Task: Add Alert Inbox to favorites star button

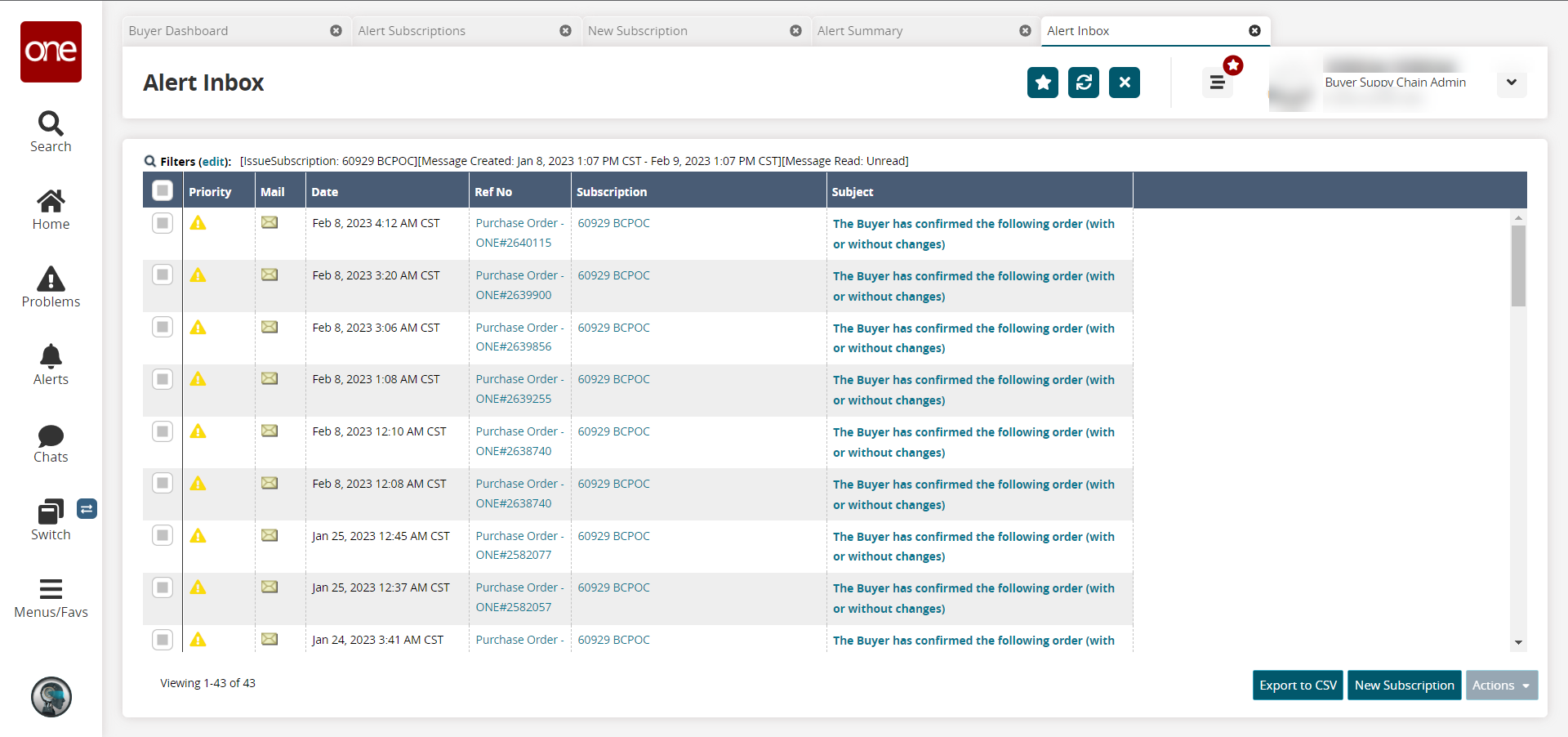Action: [x=1043, y=83]
